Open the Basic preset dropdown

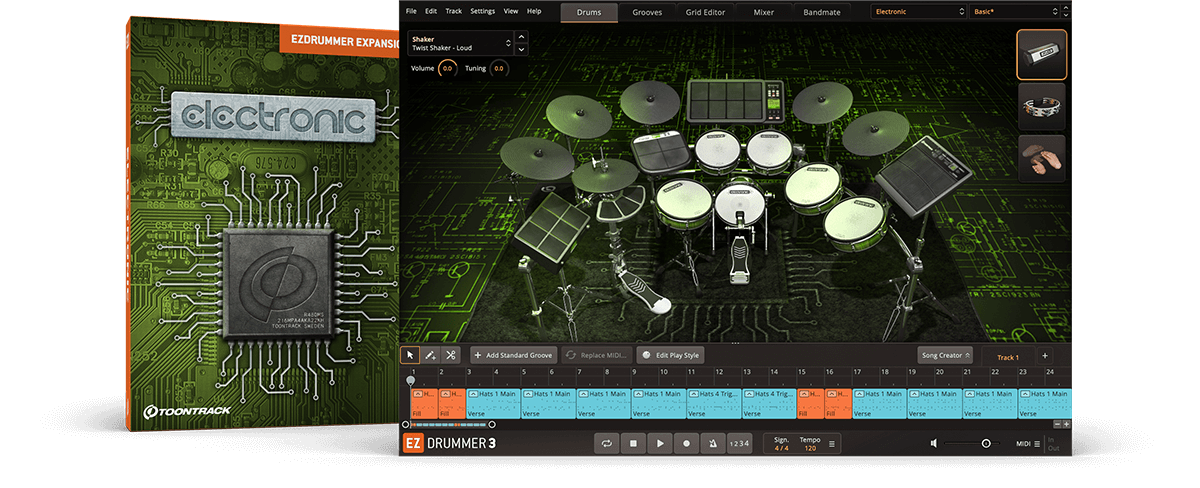[1013, 12]
